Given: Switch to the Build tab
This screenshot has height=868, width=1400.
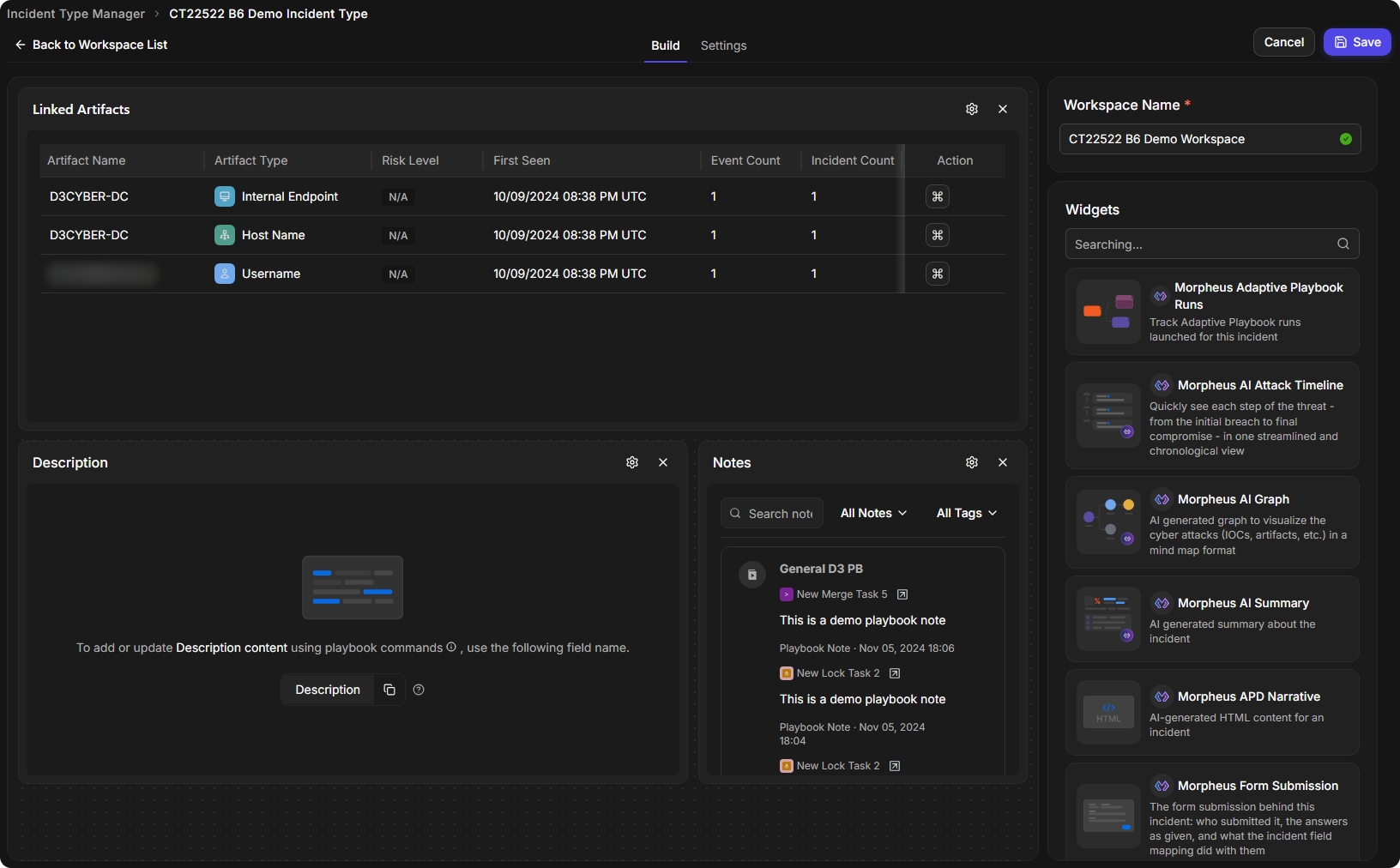Looking at the screenshot, I should [x=666, y=45].
